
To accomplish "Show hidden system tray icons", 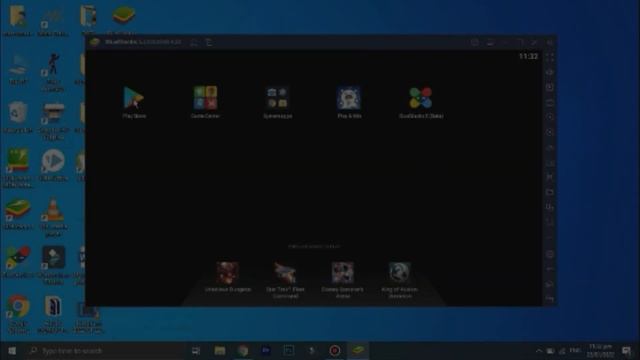I will pos(539,351).
